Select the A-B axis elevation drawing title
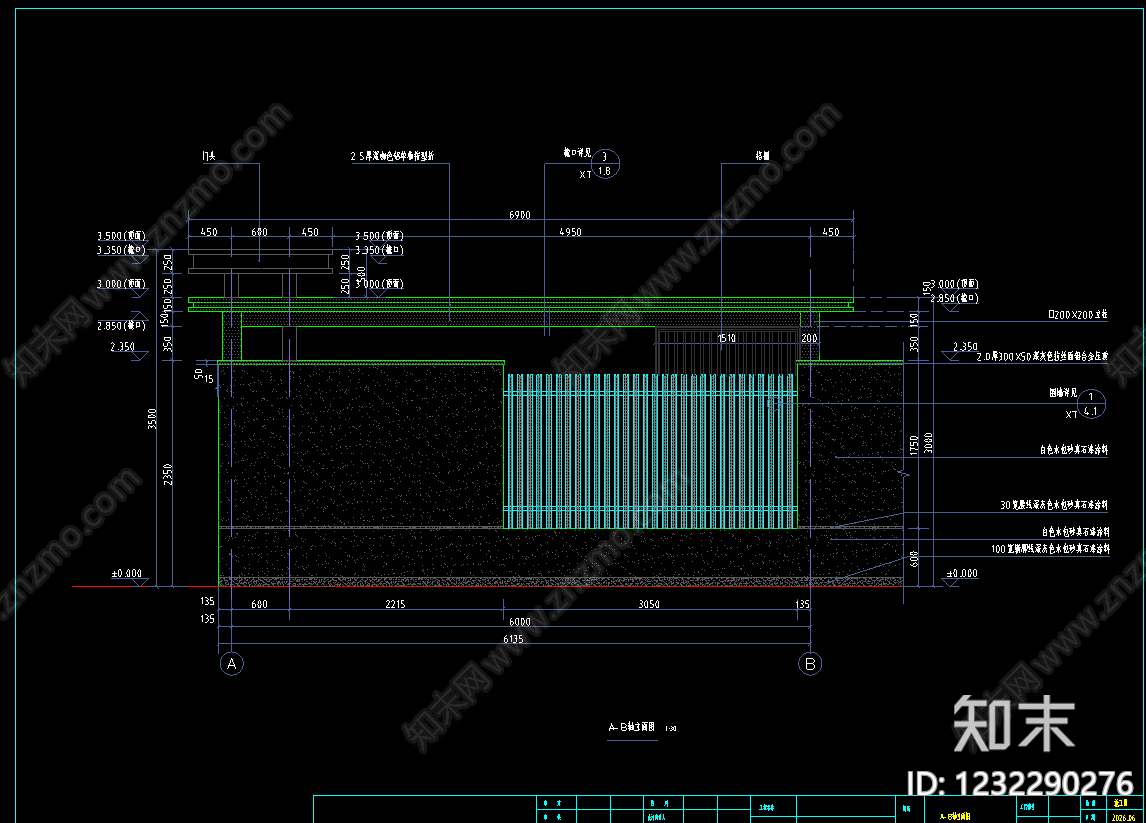 click(x=632, y=727)
